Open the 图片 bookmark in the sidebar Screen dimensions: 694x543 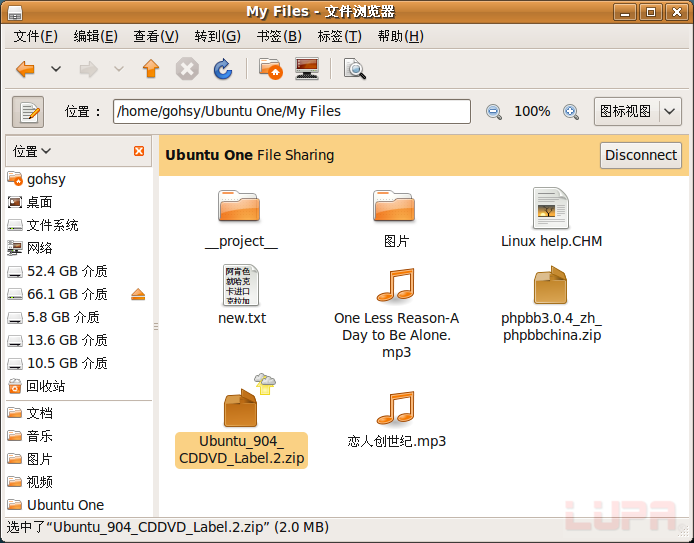point(79,459)
